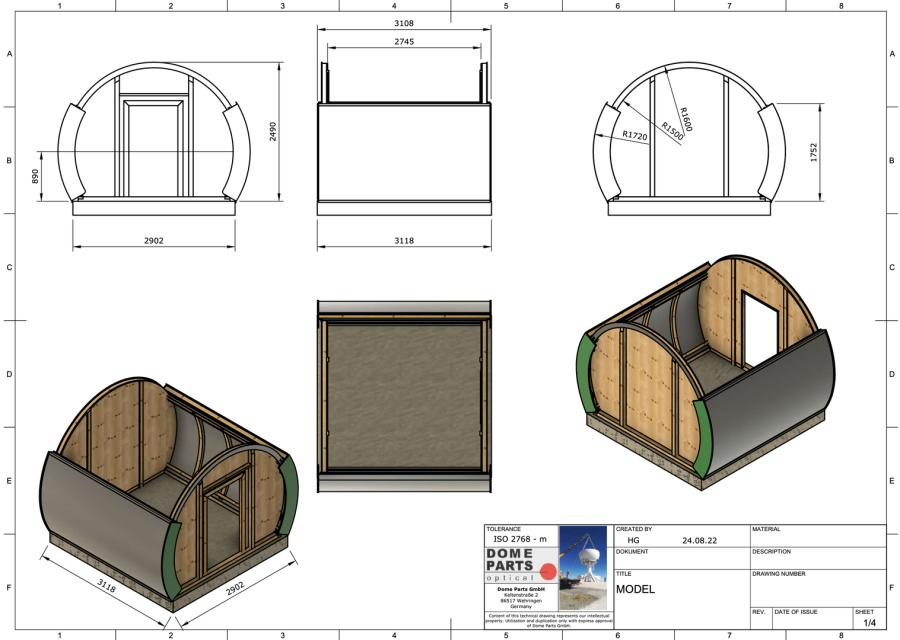Select the MODEL title text

(636, 589)
